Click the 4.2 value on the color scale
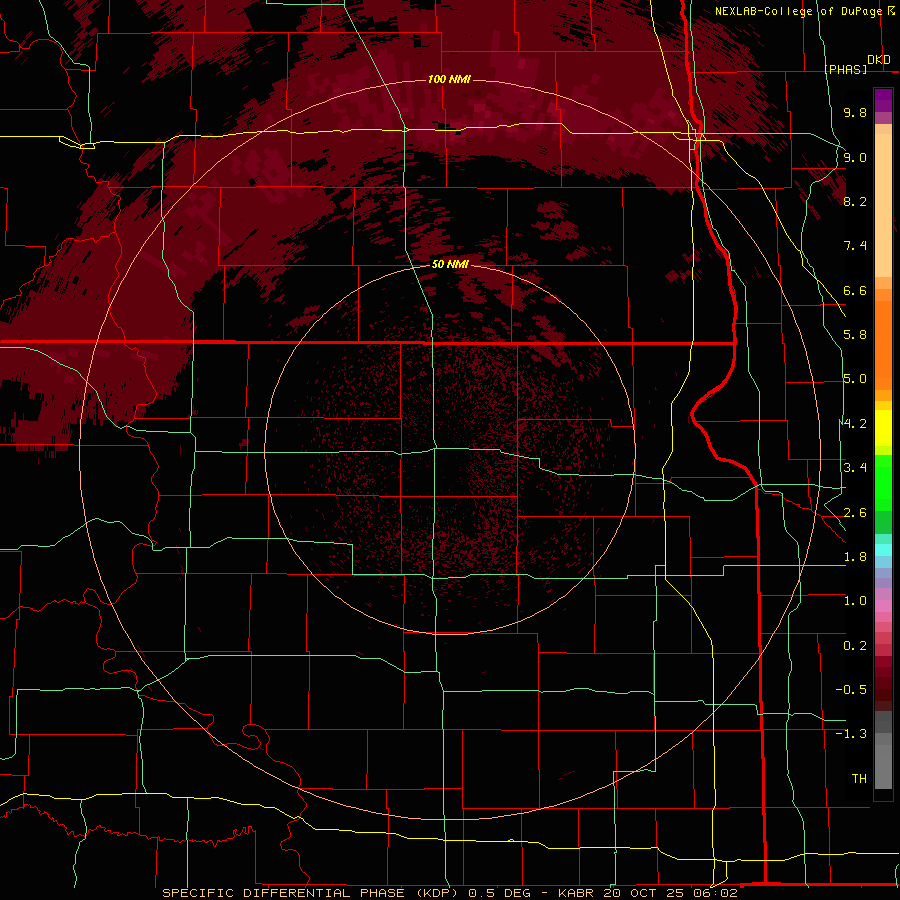 [855, 424]
